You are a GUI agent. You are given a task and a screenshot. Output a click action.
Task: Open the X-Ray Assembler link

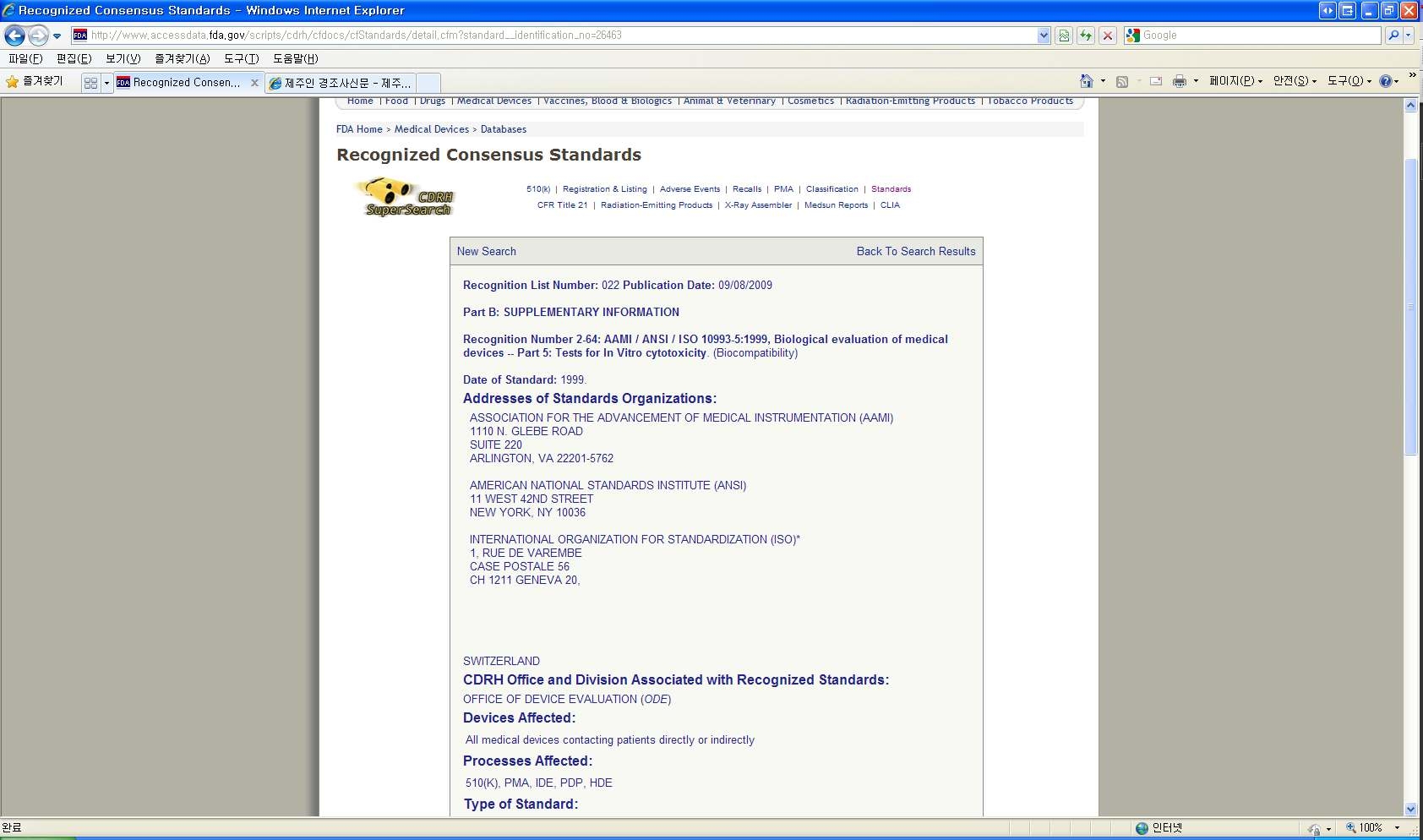(x=759, y=205)
